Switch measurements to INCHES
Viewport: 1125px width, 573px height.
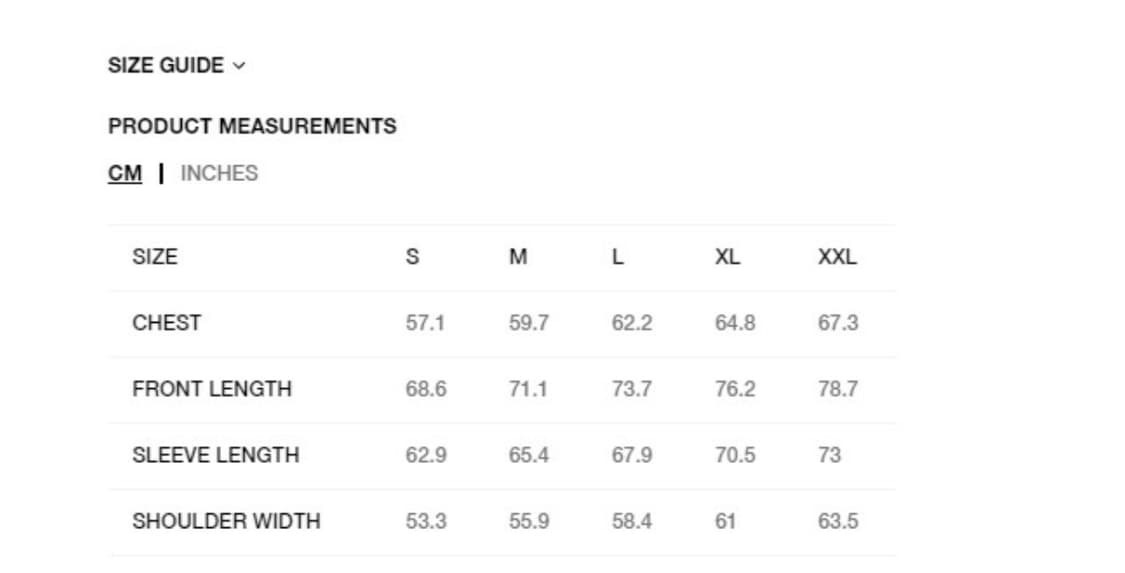pyautogui.click(x=219, y=173)
